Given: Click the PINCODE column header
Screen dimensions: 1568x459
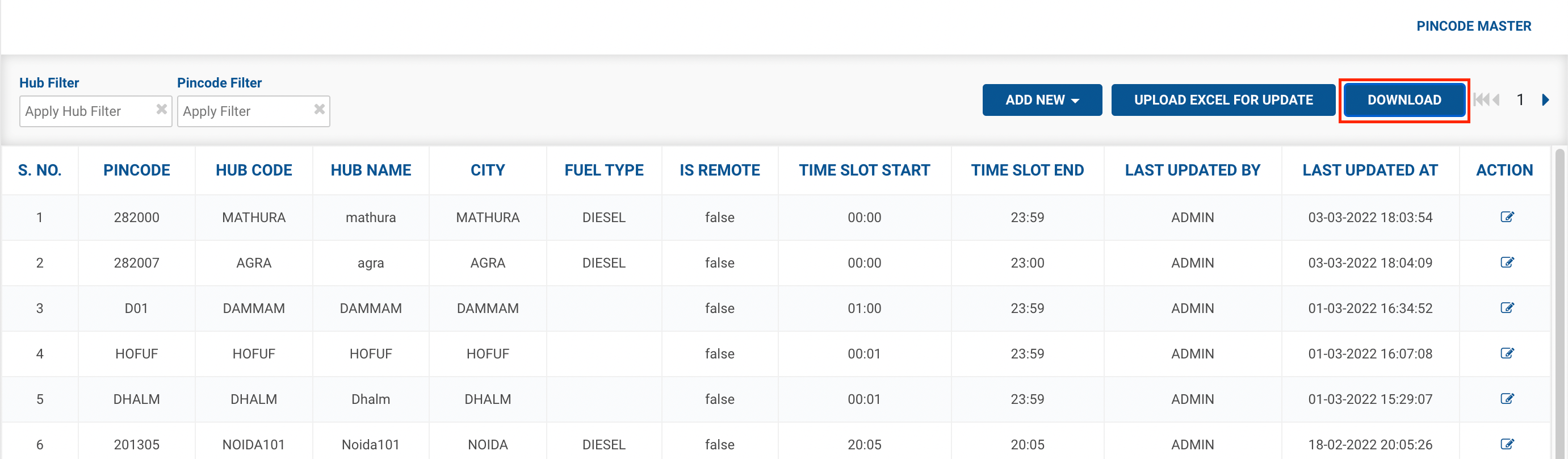Looking at the screenshot, I should pyautogui.click(x=136, y=170).
